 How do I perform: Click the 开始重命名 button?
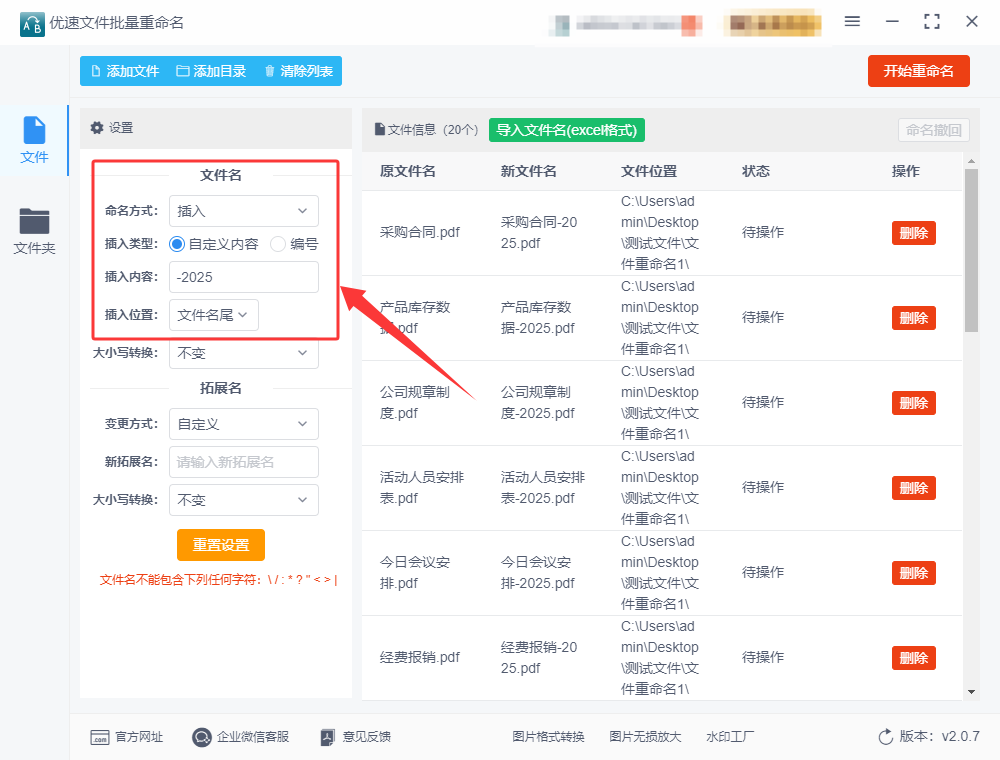click(x=918, y=71)
